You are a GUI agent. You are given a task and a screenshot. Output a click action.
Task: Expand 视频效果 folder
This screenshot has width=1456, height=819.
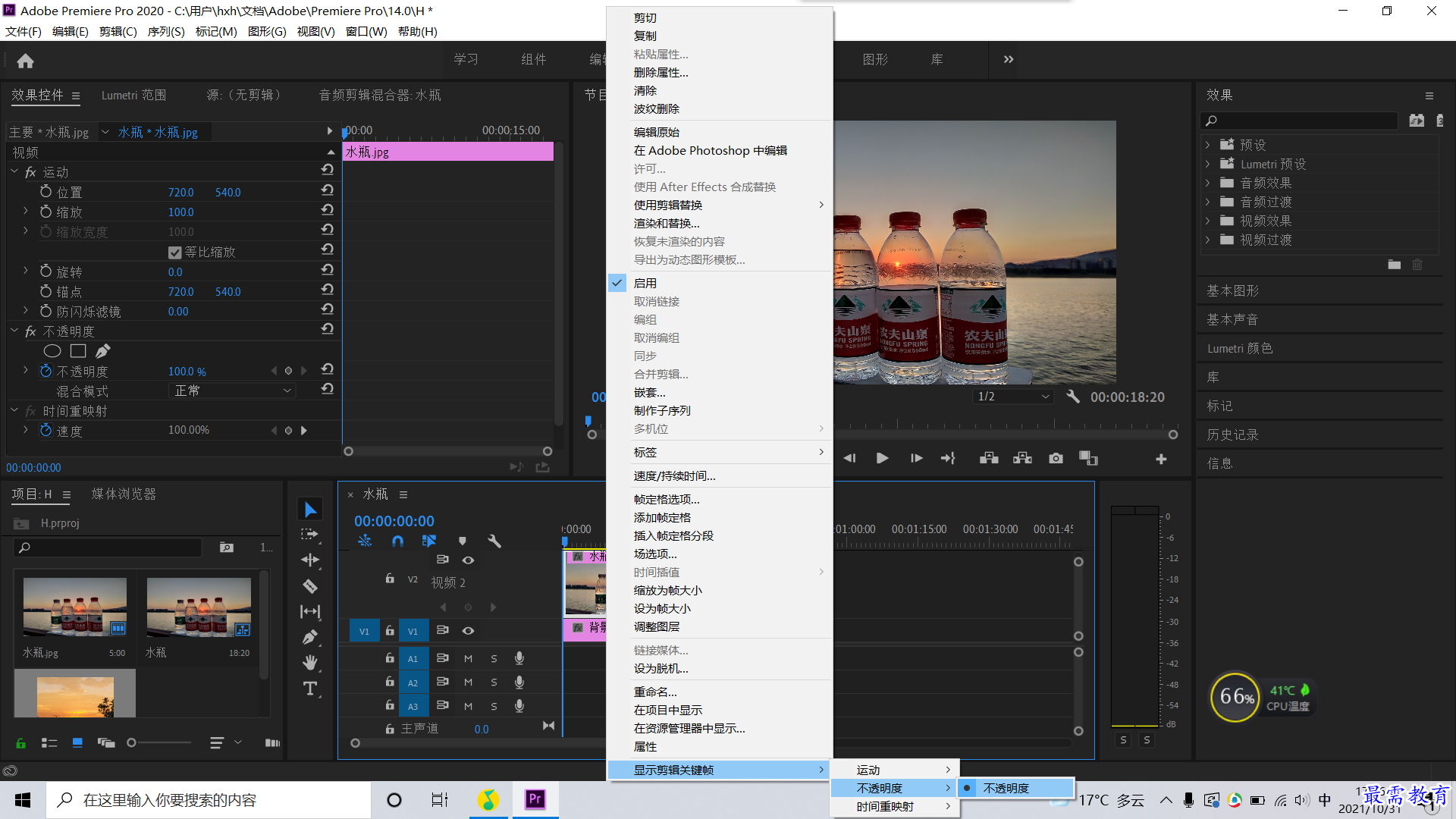tap(1207, 221)
